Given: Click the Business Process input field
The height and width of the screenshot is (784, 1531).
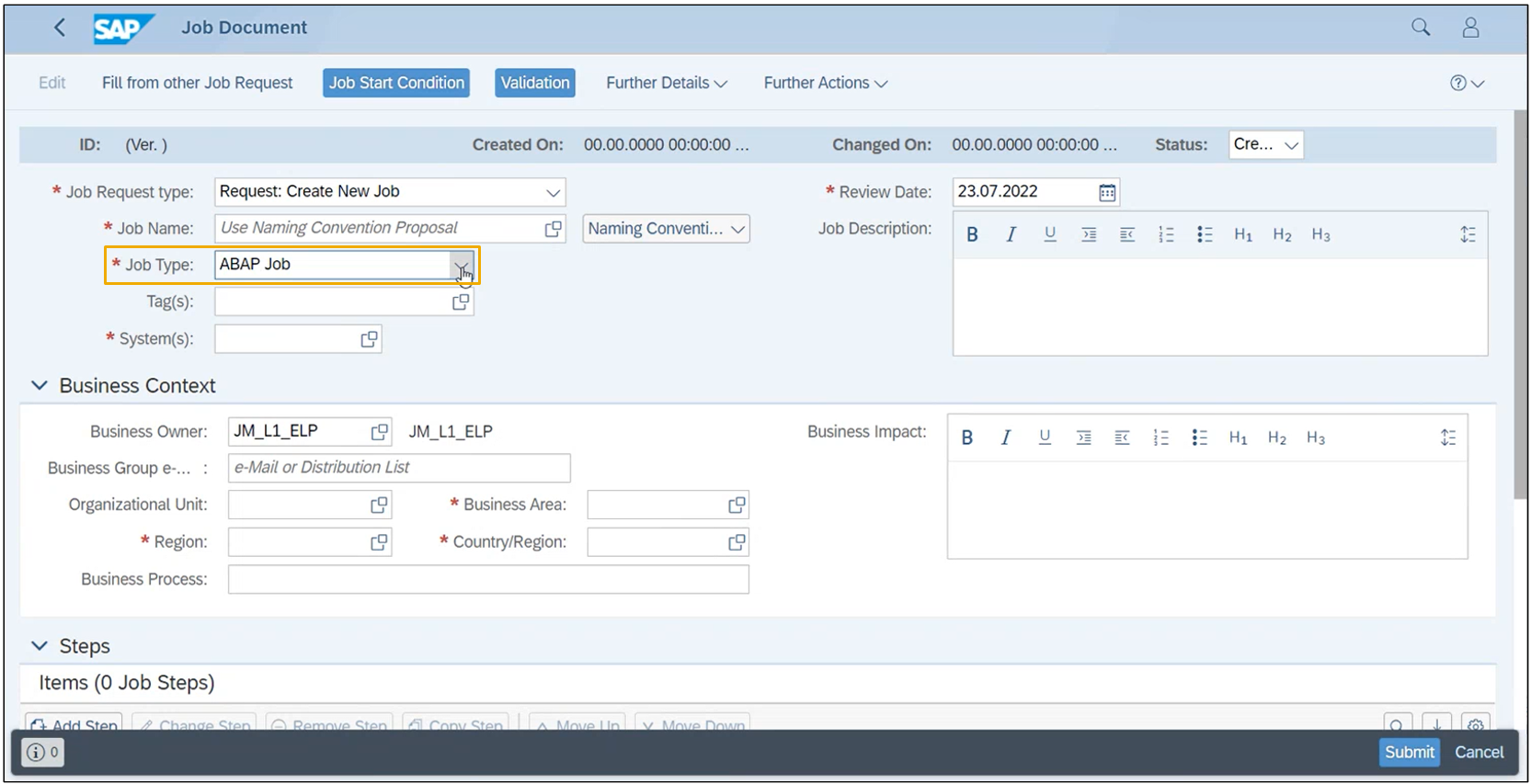Looking at the screenshot, I should 488,579.
